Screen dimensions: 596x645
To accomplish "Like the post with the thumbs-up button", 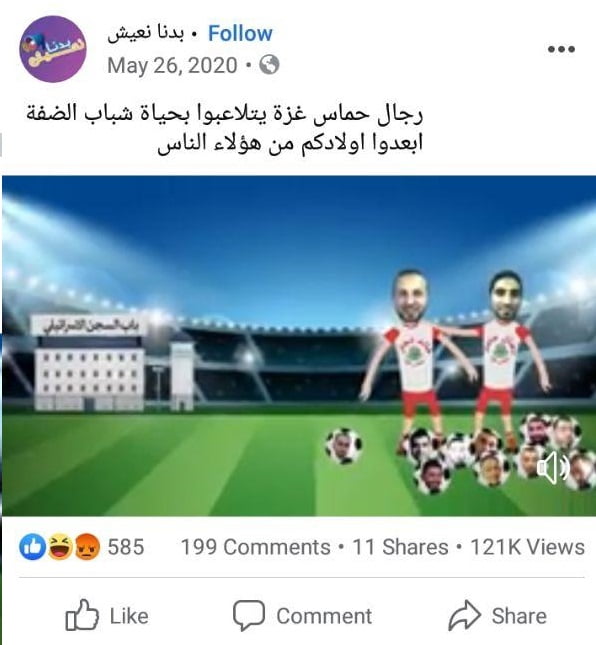I will point(107,616).
